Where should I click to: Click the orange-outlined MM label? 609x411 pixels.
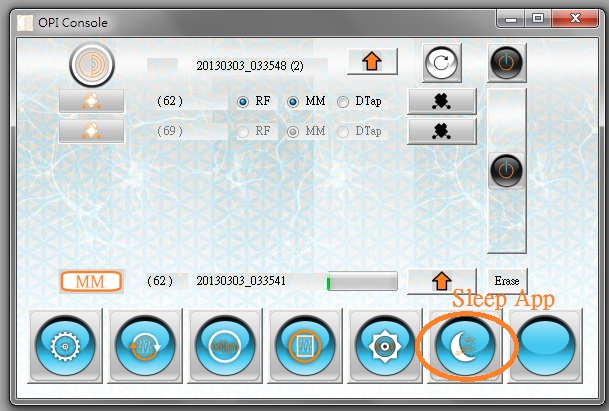click(91, 281)
